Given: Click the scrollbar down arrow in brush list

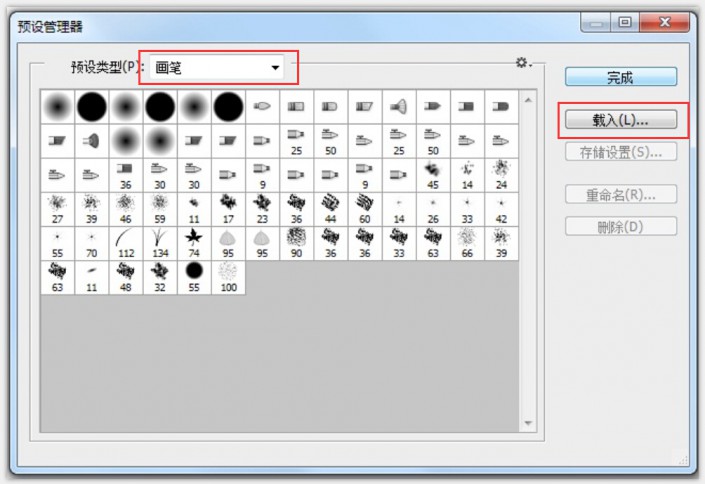Looking at the screenshot, I should point(527,424).
